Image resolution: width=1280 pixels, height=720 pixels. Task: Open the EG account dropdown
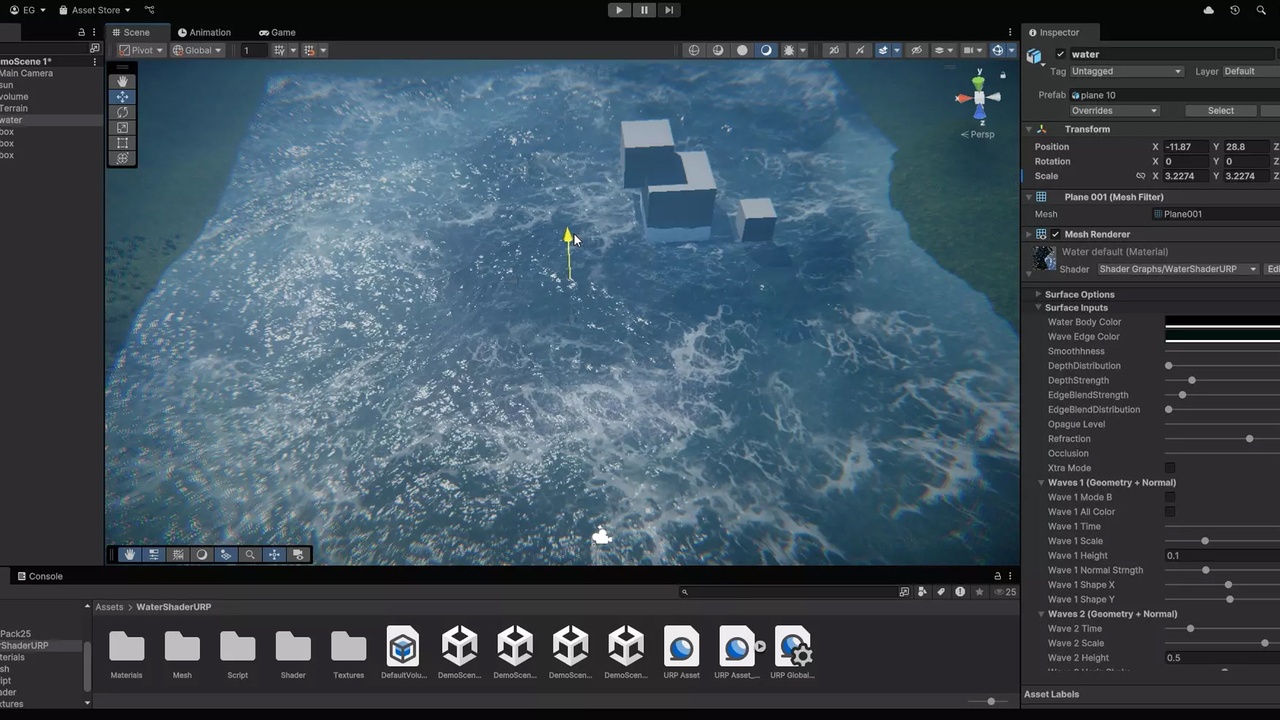point(27,10)
